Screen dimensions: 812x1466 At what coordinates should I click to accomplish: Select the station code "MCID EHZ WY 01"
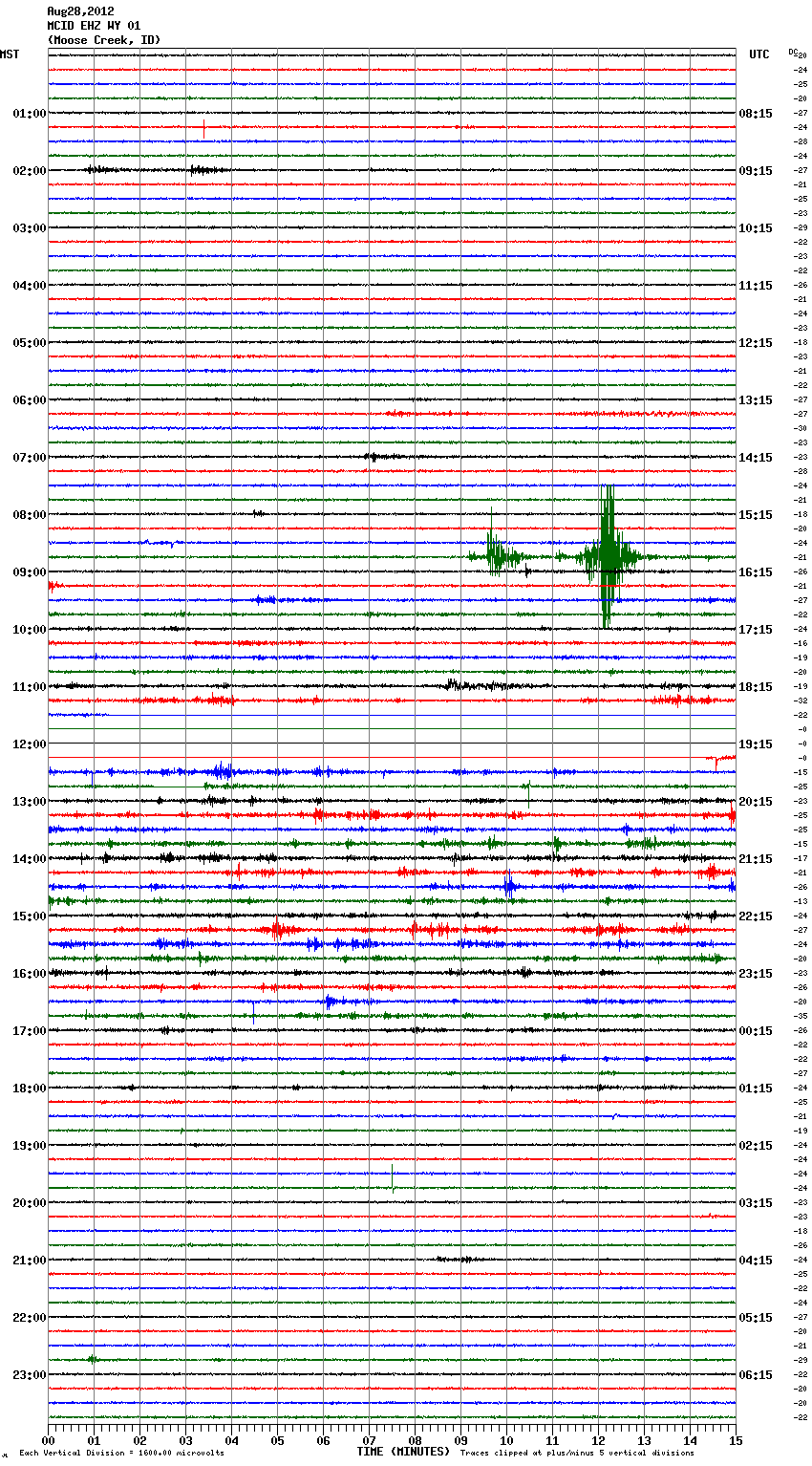pyautogui.click(x=94, y=26)
